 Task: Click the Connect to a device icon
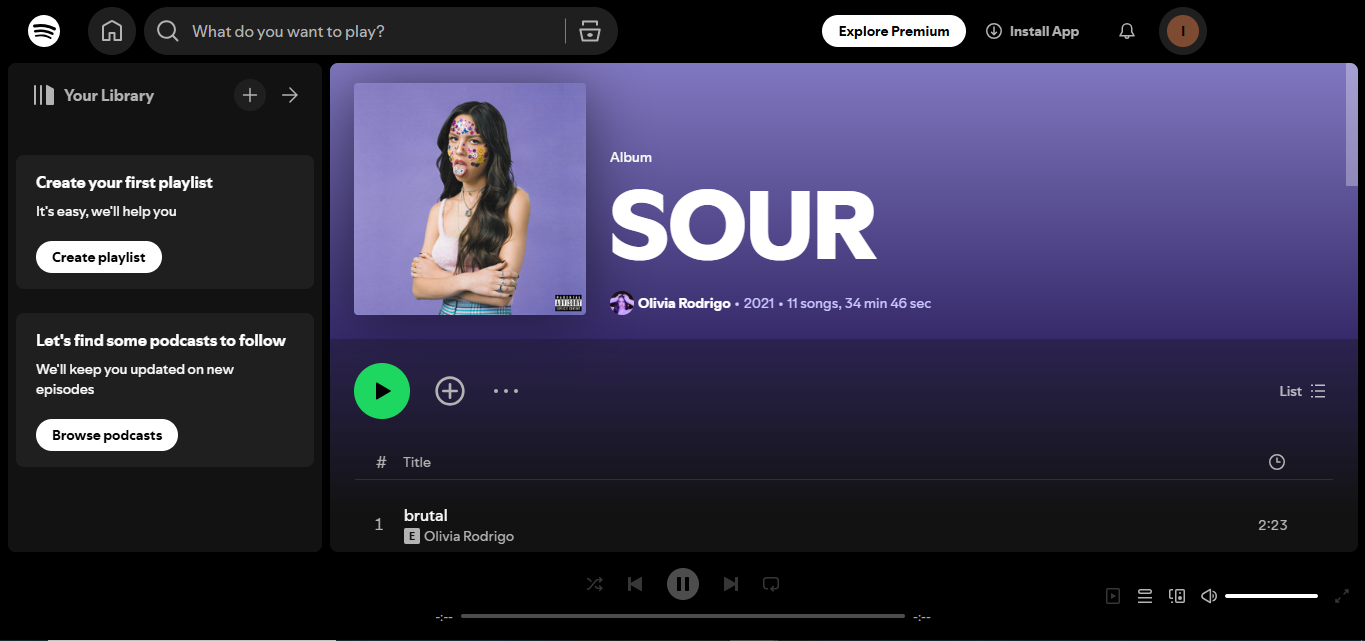pyautogui.click(x=1176, y=595)
